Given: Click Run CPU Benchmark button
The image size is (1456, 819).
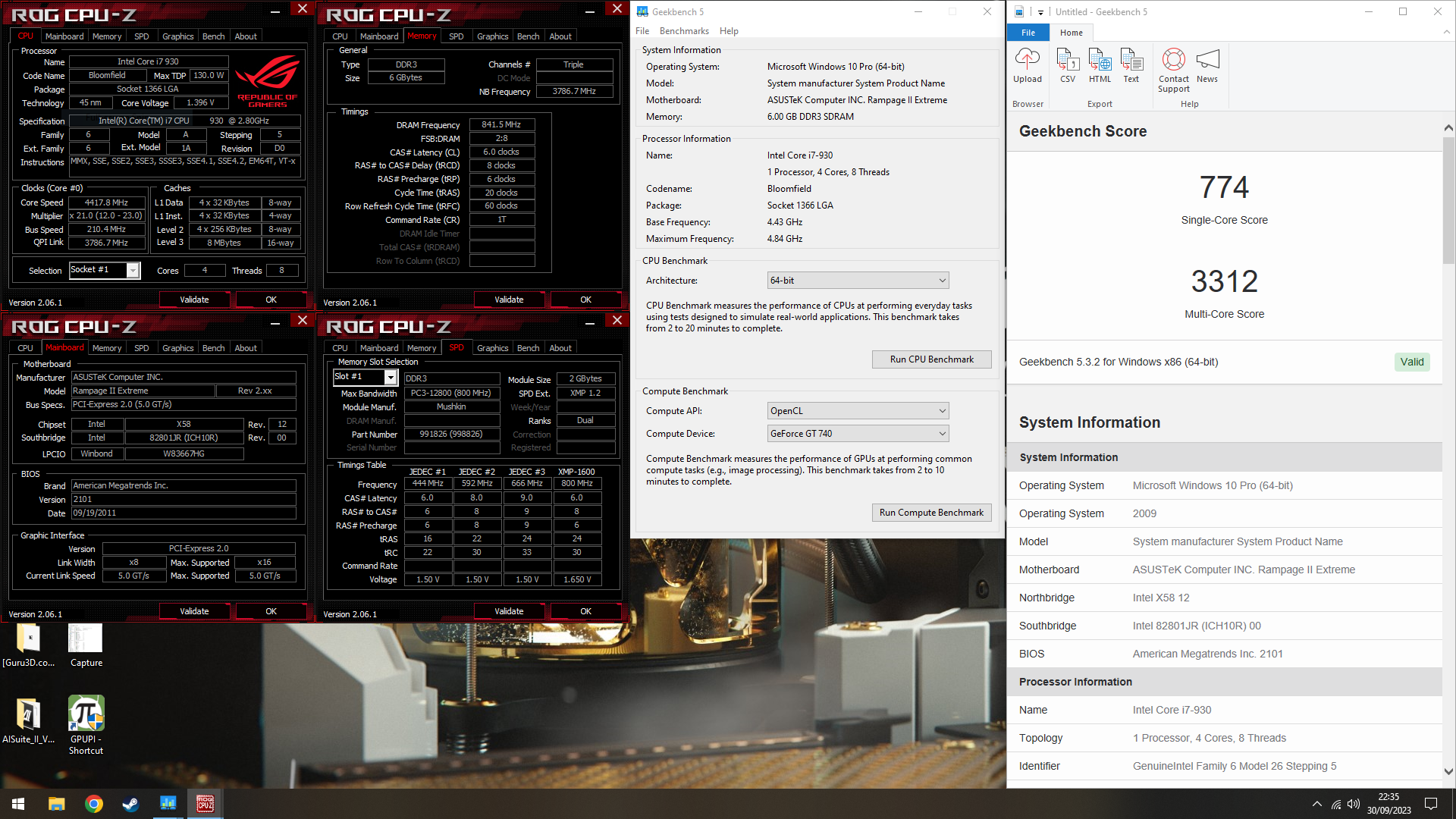Looking at the screenshot, I should (931, 359).
